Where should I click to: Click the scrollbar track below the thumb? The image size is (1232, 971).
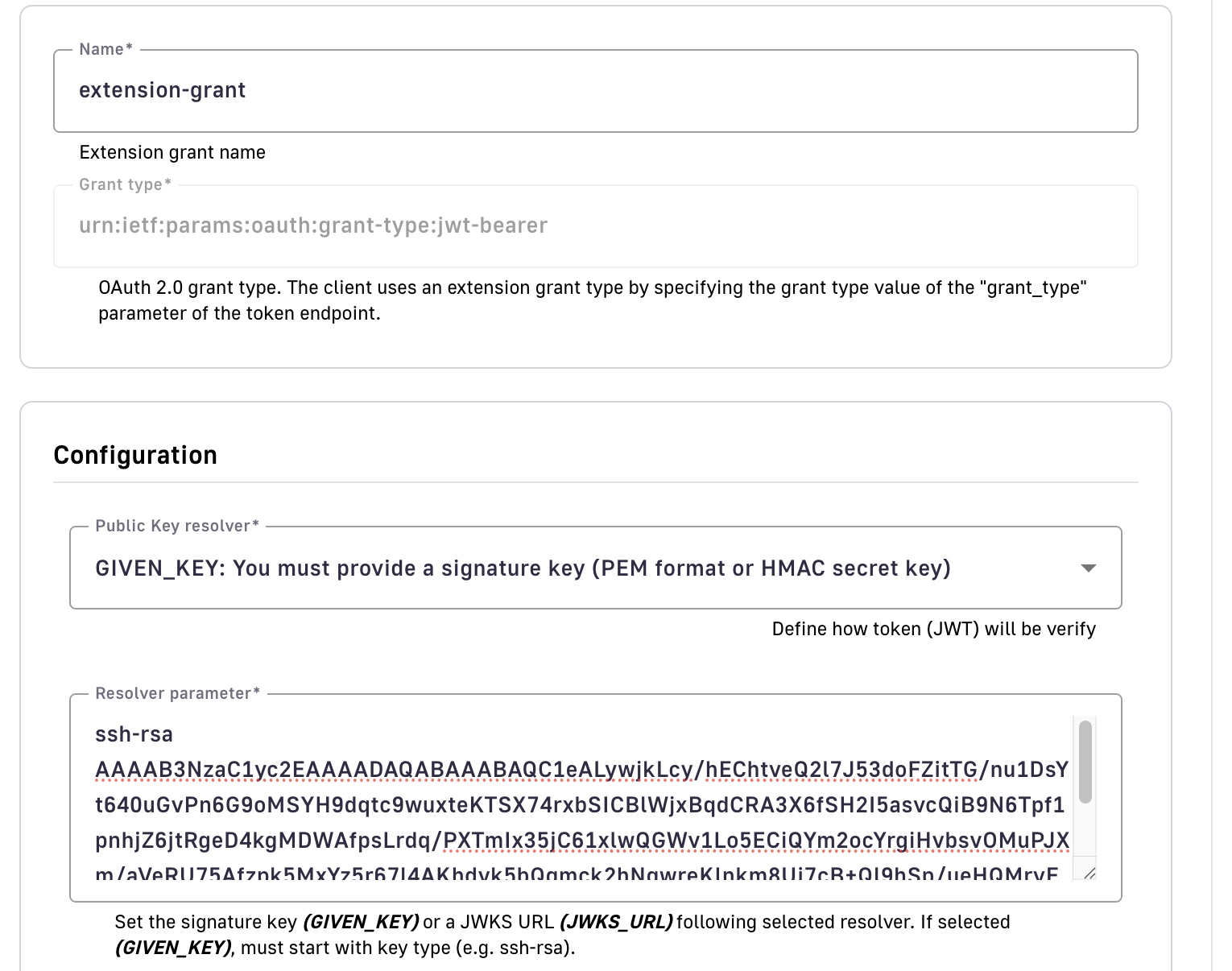coord(1085,829)
